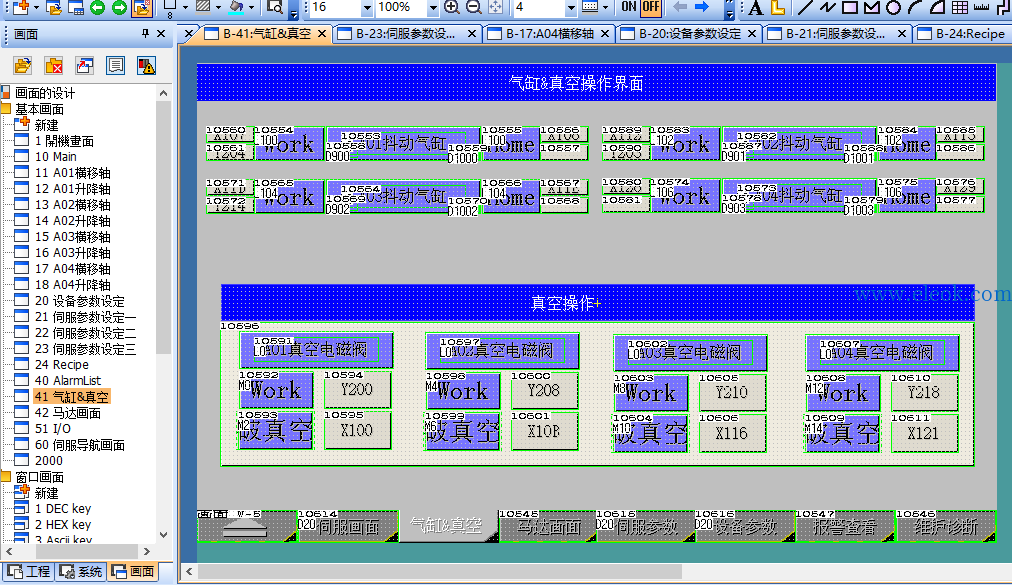Select the 设备参数 navigation button on canvas
The height and width of the screenshot is (585, 1012).
(x=745, y=527)
